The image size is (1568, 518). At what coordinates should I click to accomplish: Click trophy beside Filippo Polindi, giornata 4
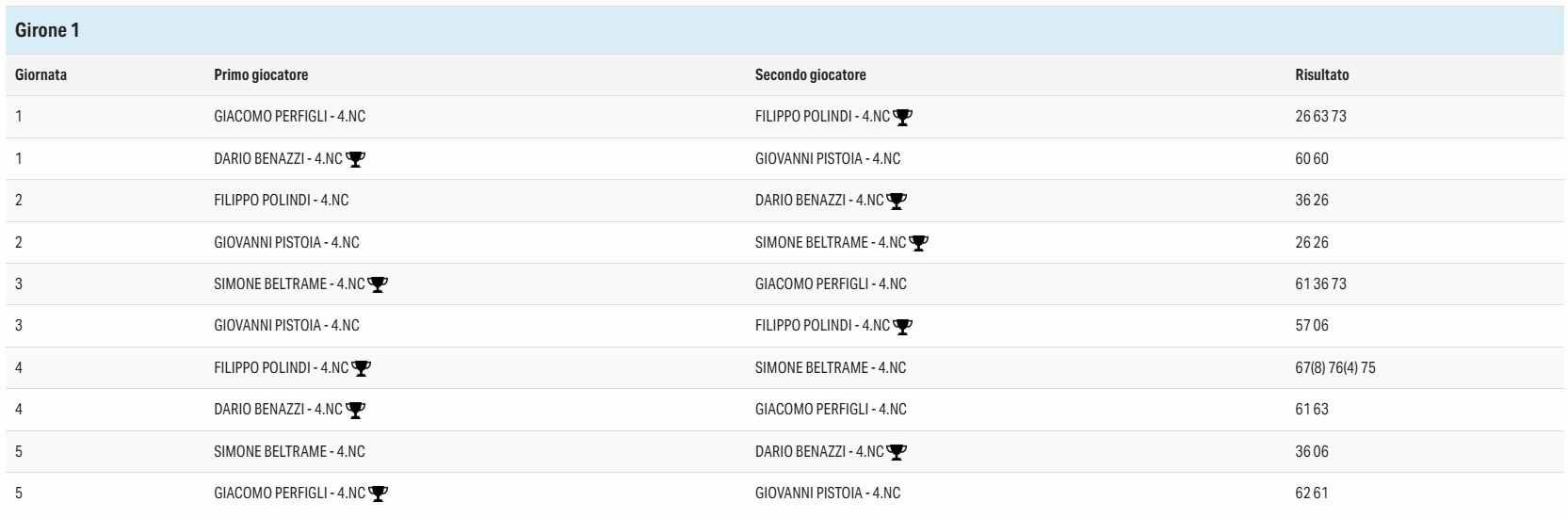pos(362,368)
